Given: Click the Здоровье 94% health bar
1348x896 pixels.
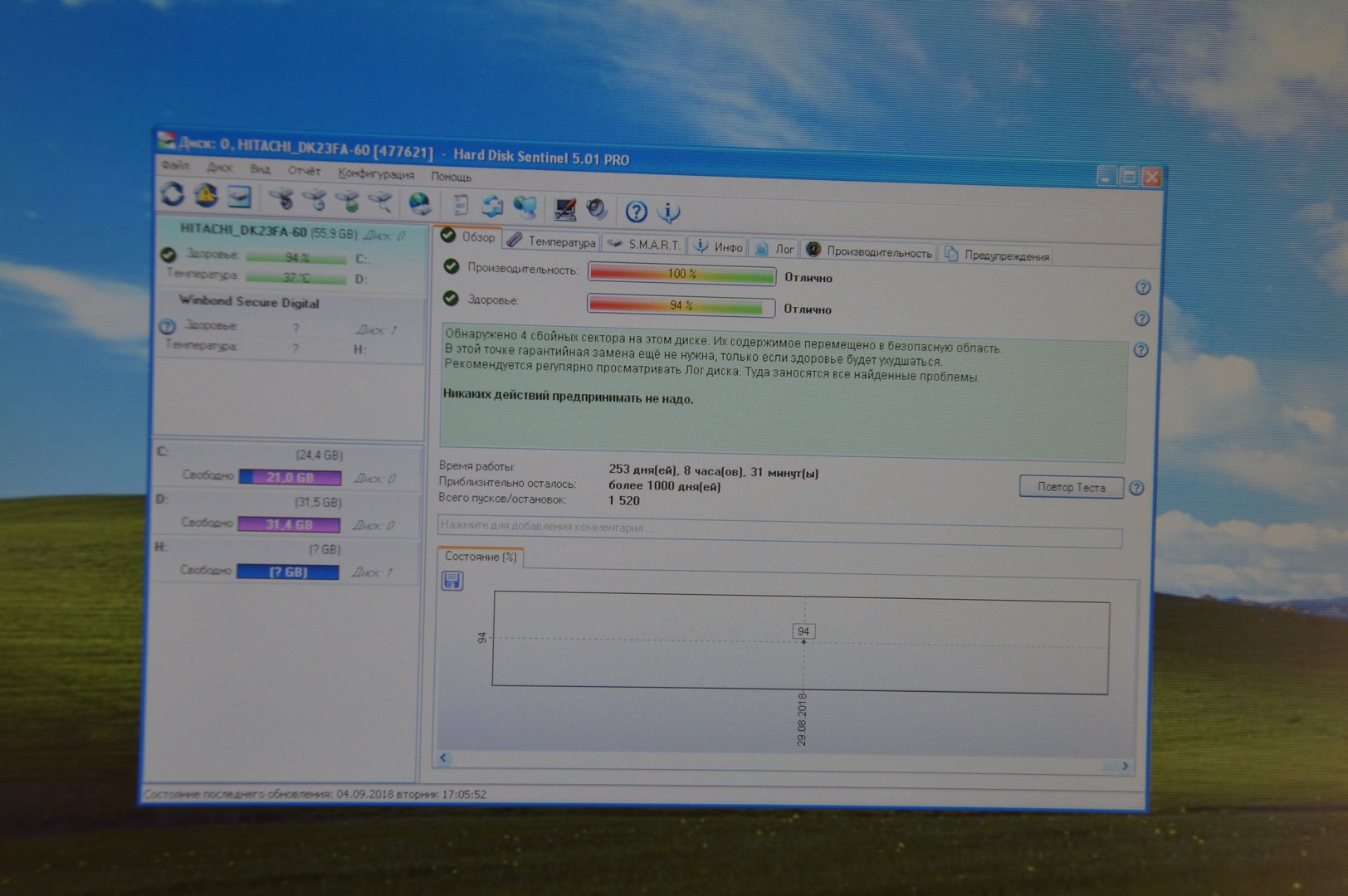Looking at the screenshot, I should [681, 306].
